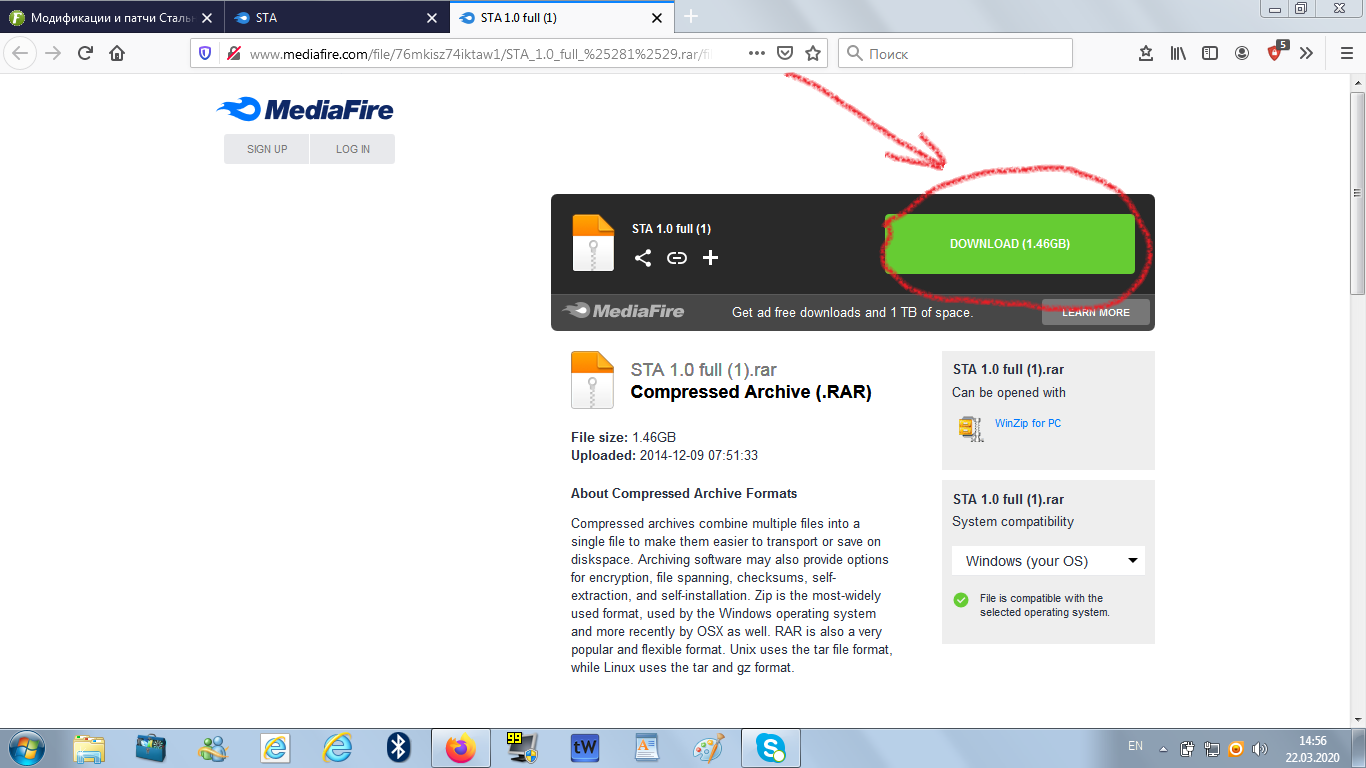
Task: Click the Compressed Archive (.RAR) heading
Action: click(x=751, y=392)
